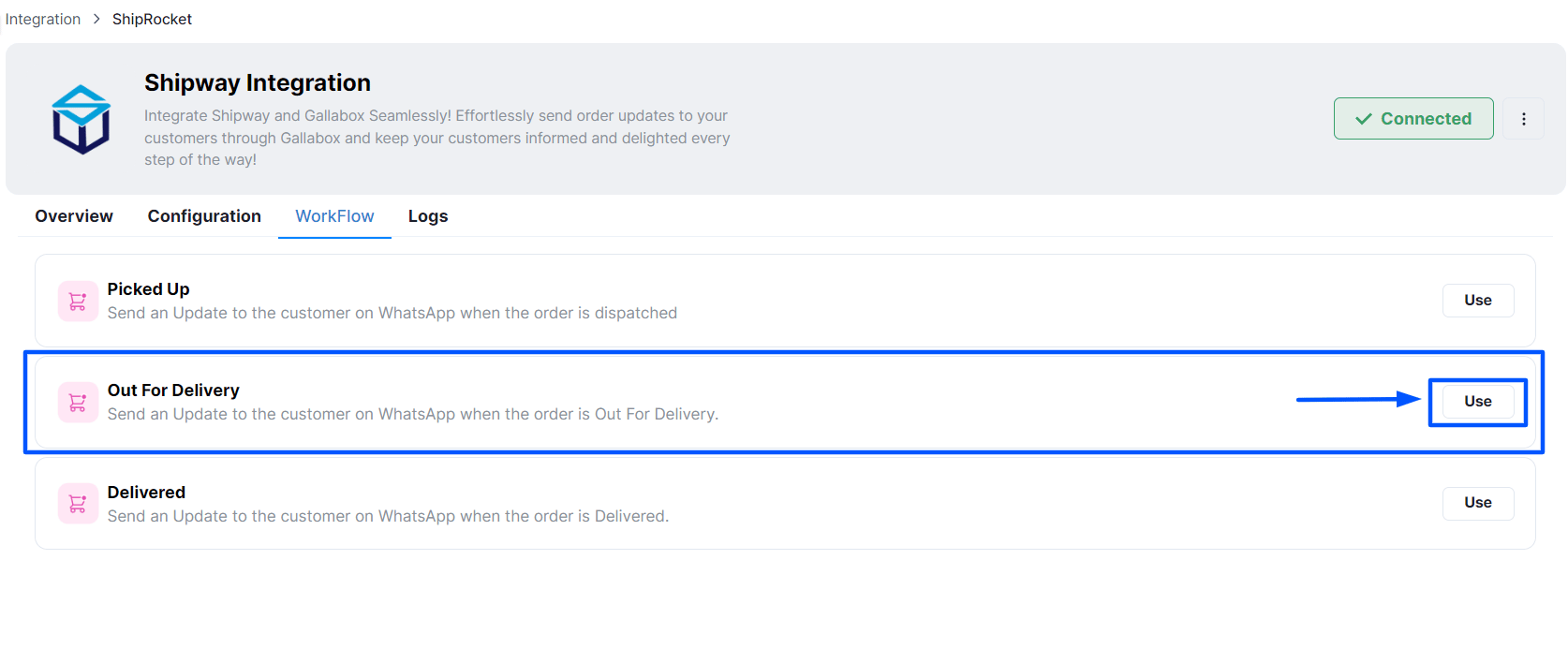
Task: Open the three-dot options menu
Action: click(1523, 119)
